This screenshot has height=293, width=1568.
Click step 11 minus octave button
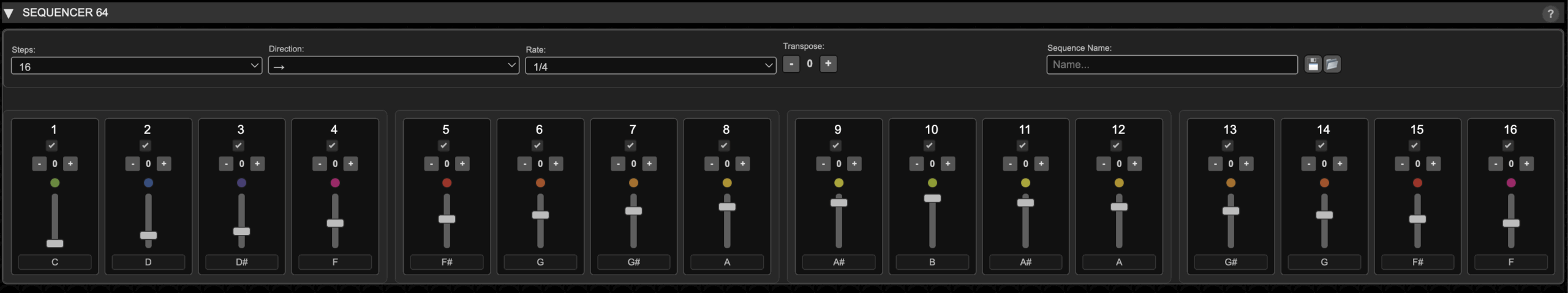click(1010, 164)
